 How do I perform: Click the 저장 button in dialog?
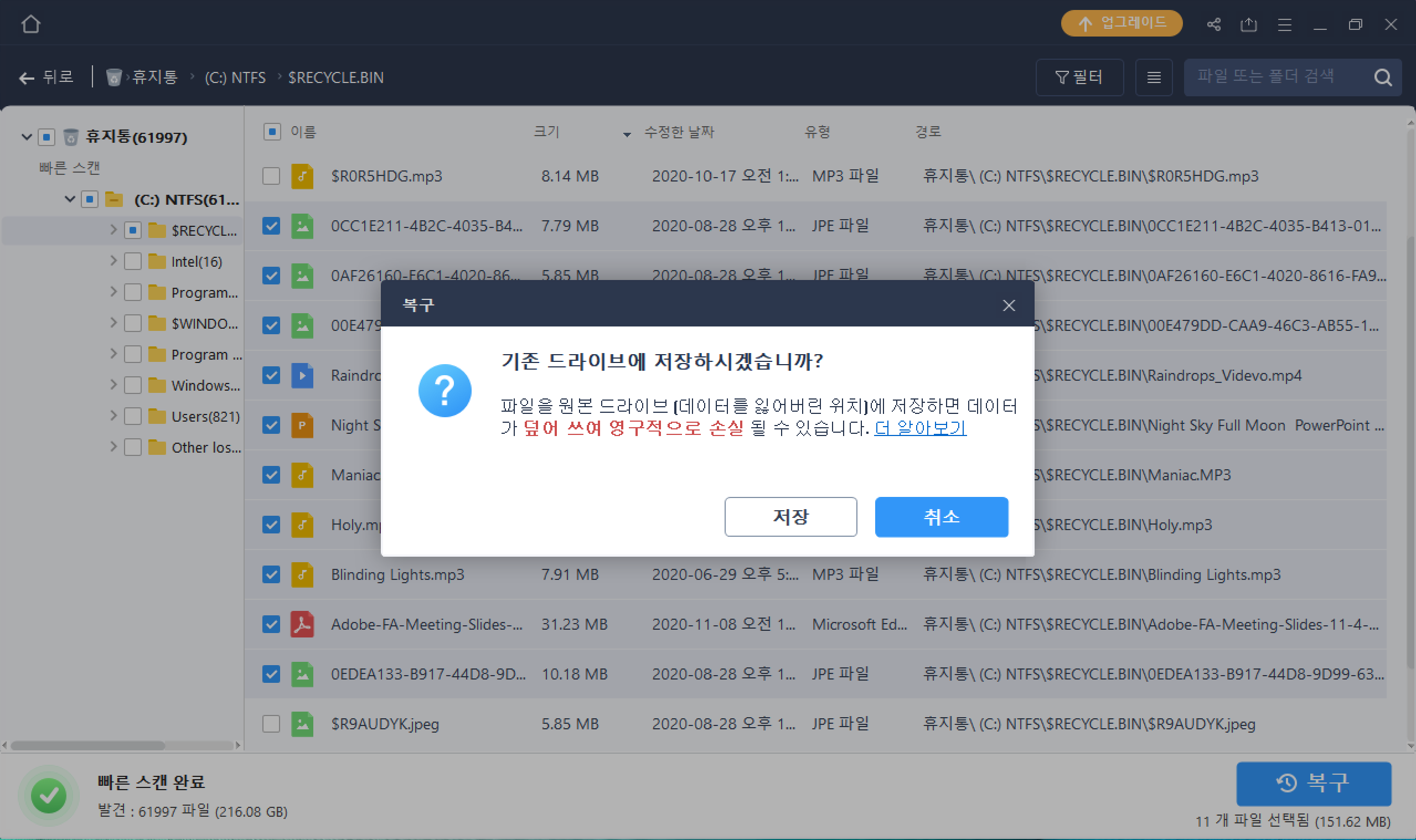pyautogui.click(x=790, y=517)
